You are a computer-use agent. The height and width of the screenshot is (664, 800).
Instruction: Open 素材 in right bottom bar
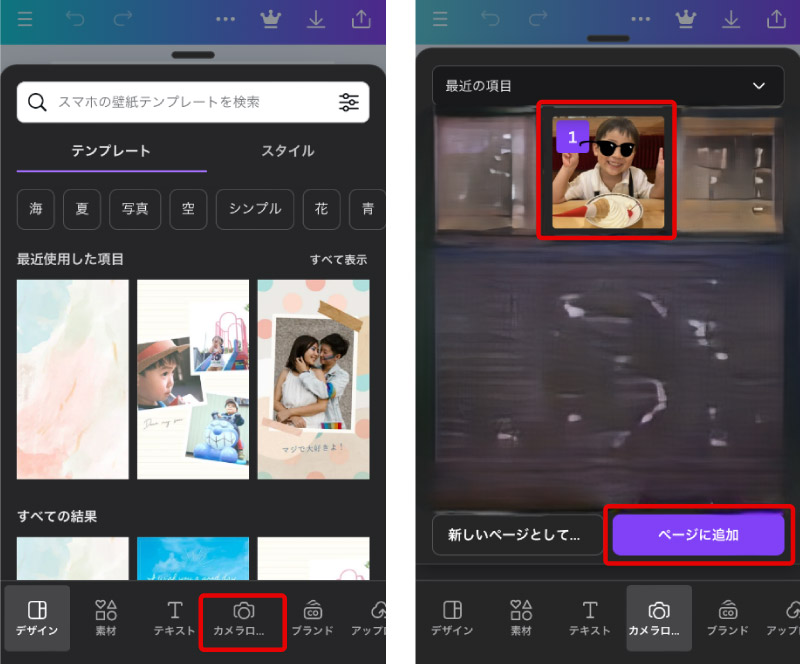pyautogui.click(x=521, y=618)
